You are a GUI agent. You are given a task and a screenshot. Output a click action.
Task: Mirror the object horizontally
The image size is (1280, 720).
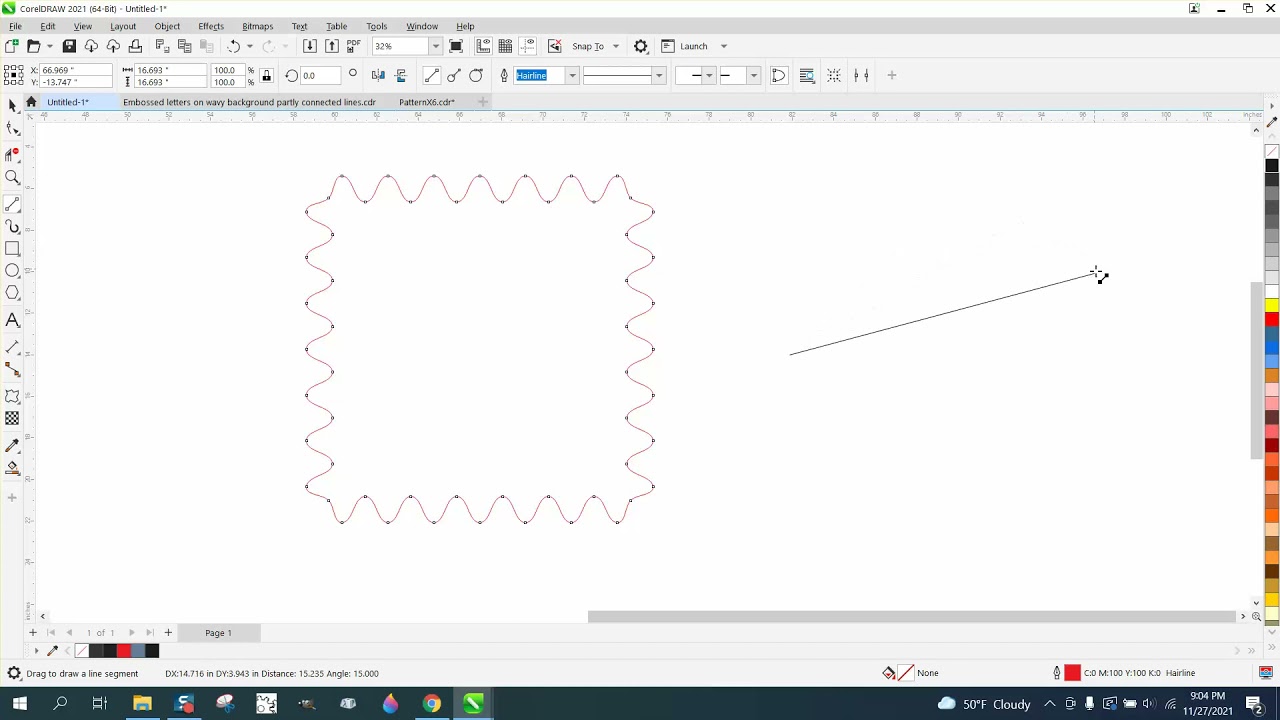378,75
